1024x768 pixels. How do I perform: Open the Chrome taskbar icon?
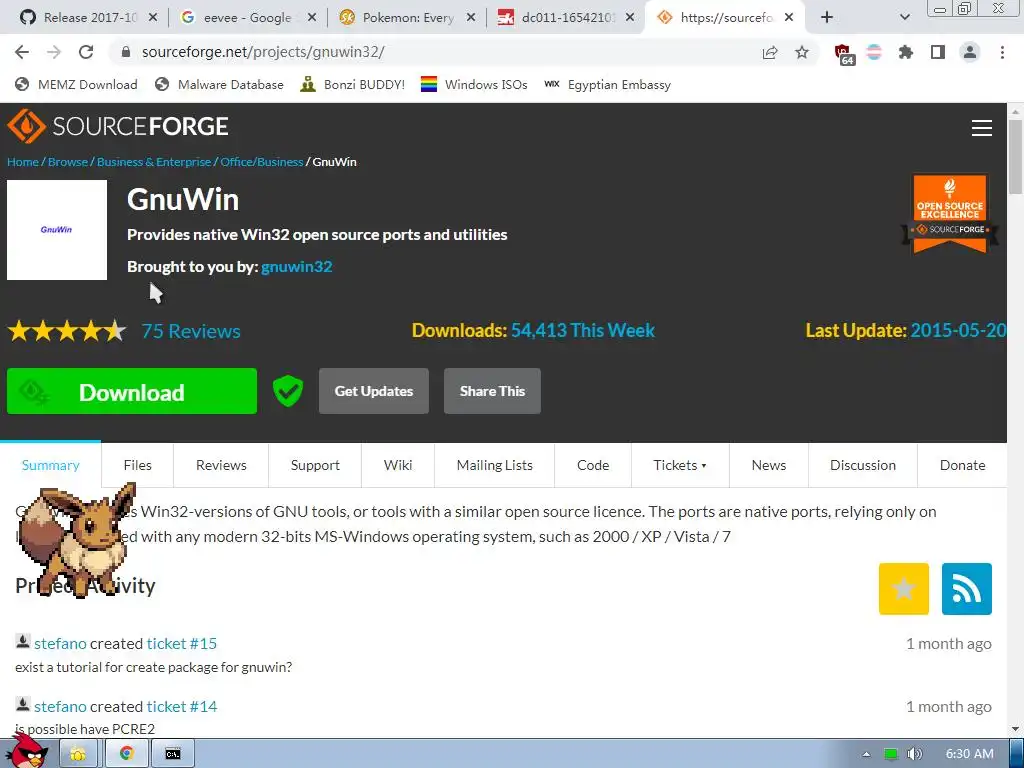(x=127, y=754)
